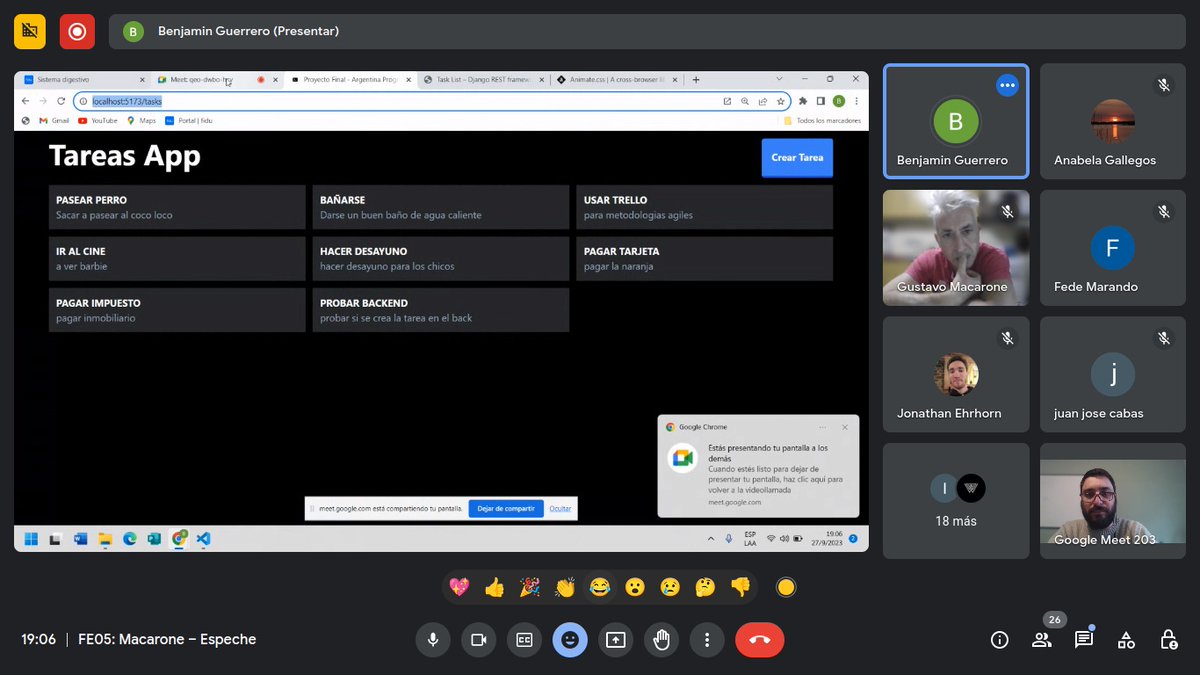Open Benjamin Guerrero tile options menu
Screen dimensions: 1200x675
click(1007, 85)
